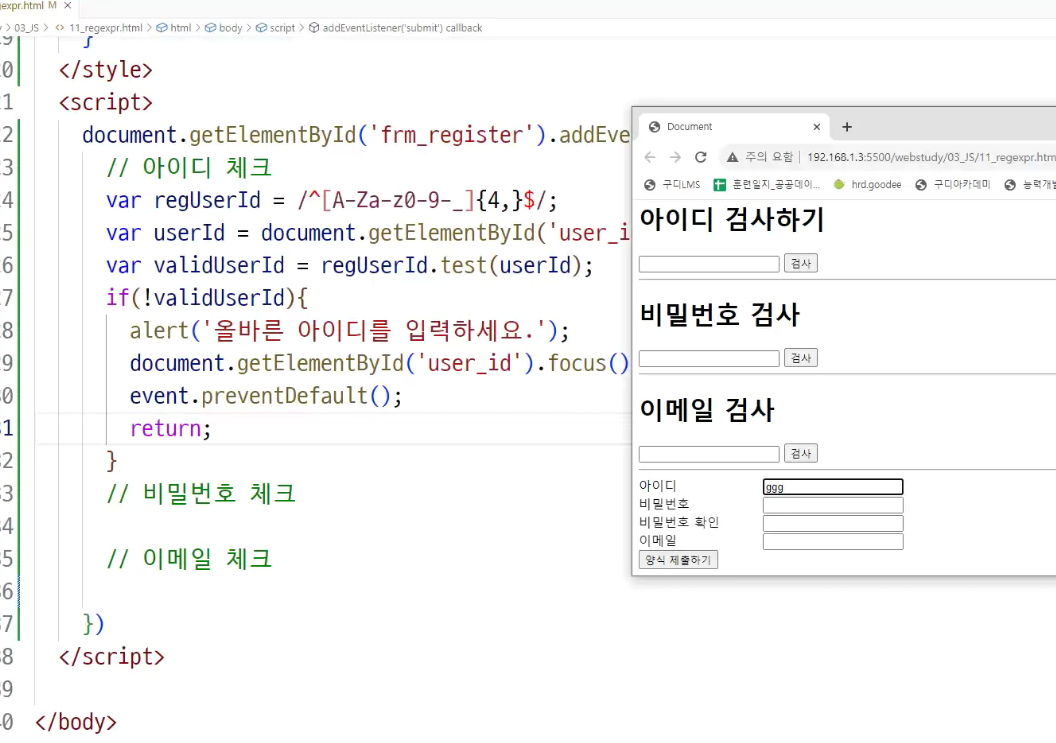
Task: Click the 이메일 검사 heading in browser
Action: click(x=707, y=410)
